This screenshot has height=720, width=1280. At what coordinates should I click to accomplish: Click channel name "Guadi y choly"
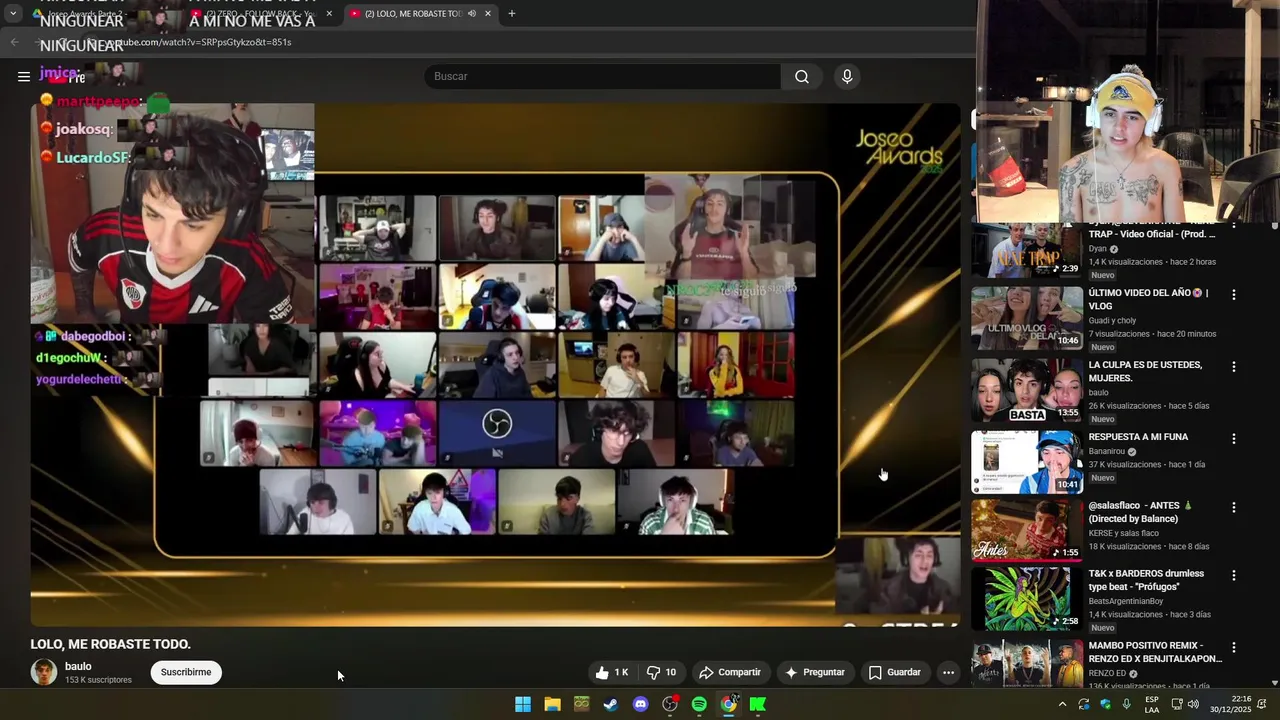point(1112,321)
